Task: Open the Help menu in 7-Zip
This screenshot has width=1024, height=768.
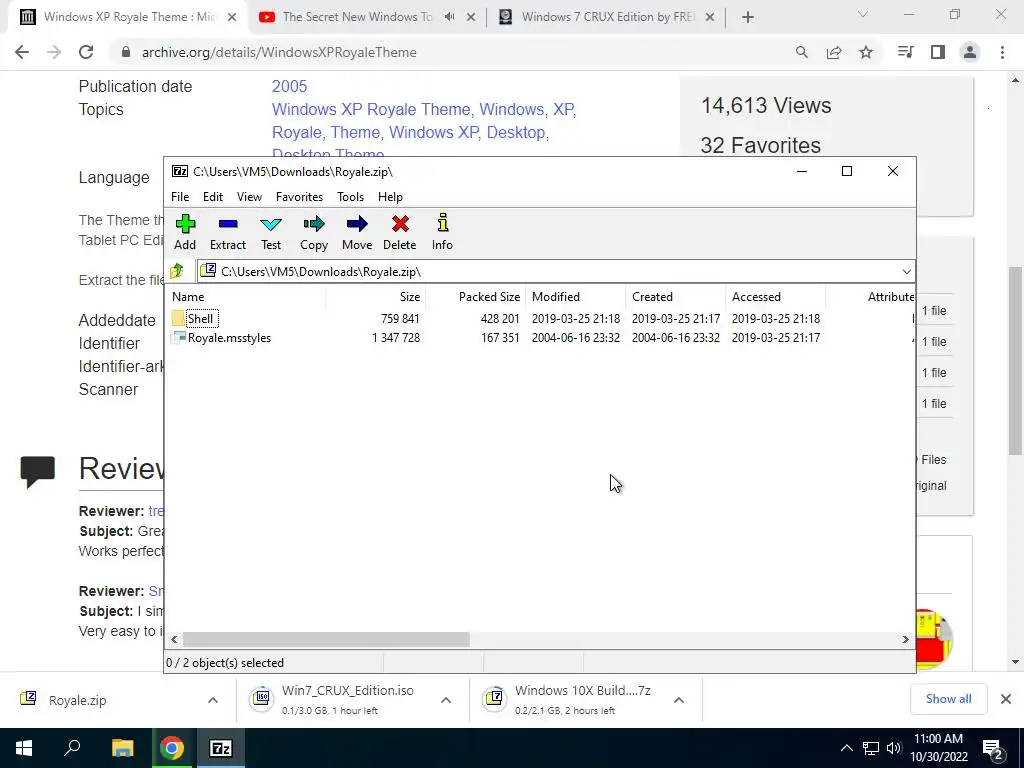Action: 390,197
